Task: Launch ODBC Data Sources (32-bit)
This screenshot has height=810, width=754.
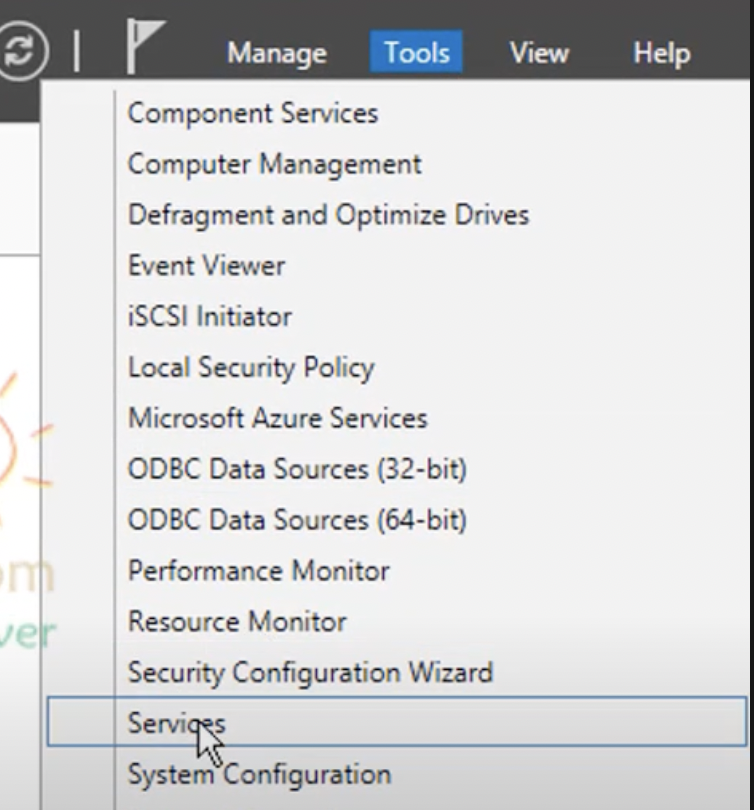Action: (296, 469)
